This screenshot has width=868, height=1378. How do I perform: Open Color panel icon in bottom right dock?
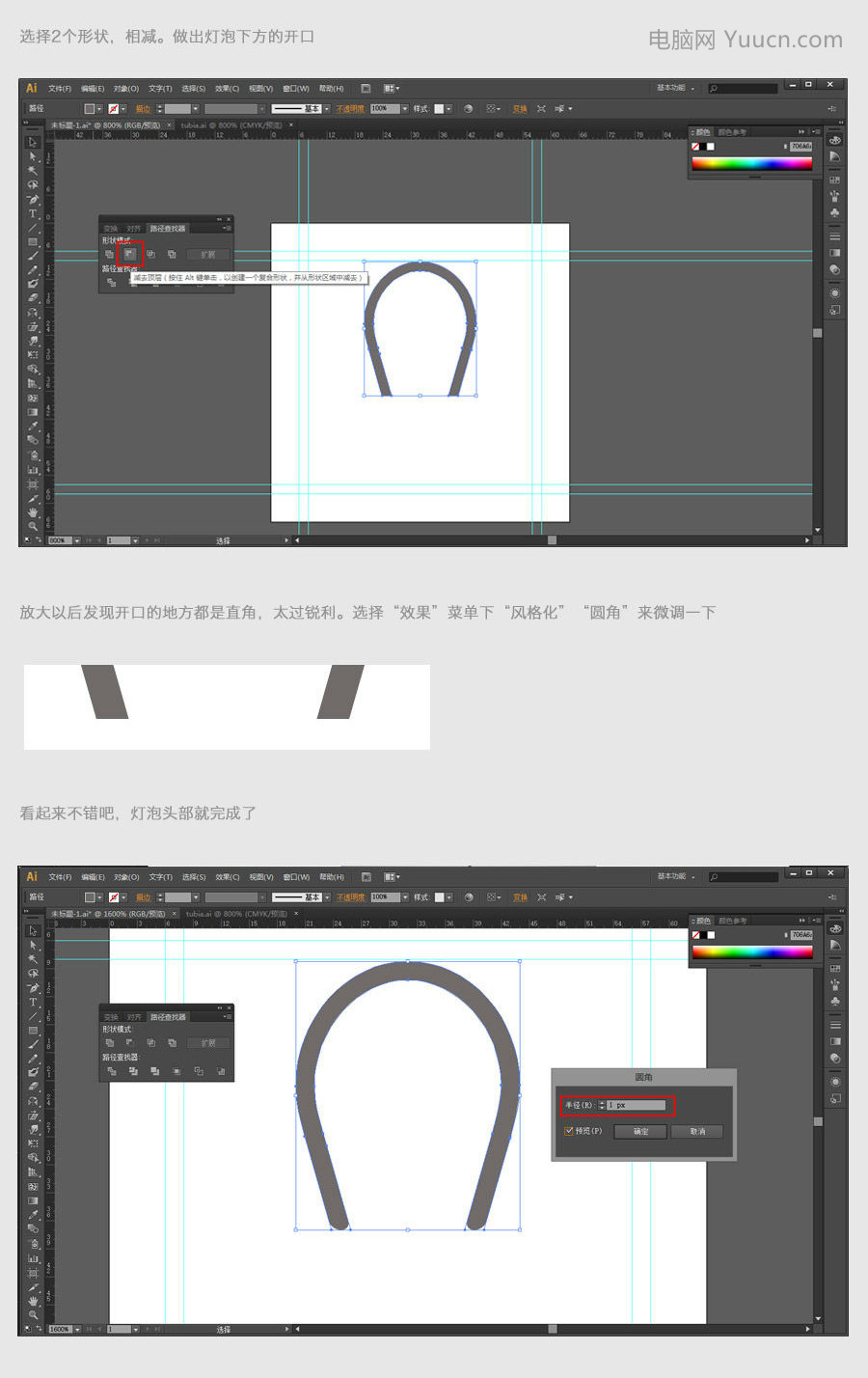pyautogui.click(x=834, y=928)
